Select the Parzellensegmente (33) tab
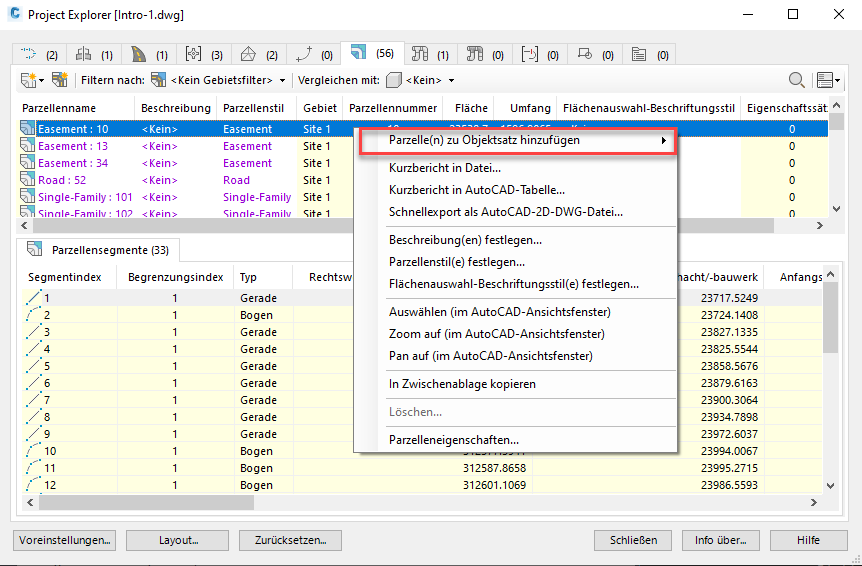 point(99,250)
